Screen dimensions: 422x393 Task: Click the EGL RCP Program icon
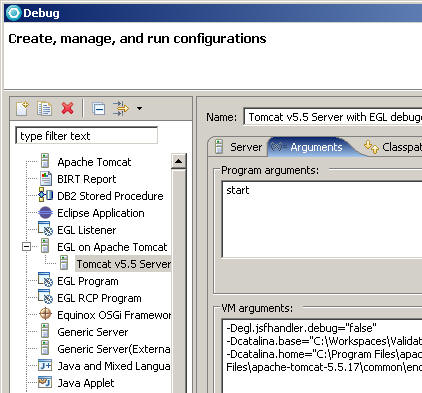[45, 297]
